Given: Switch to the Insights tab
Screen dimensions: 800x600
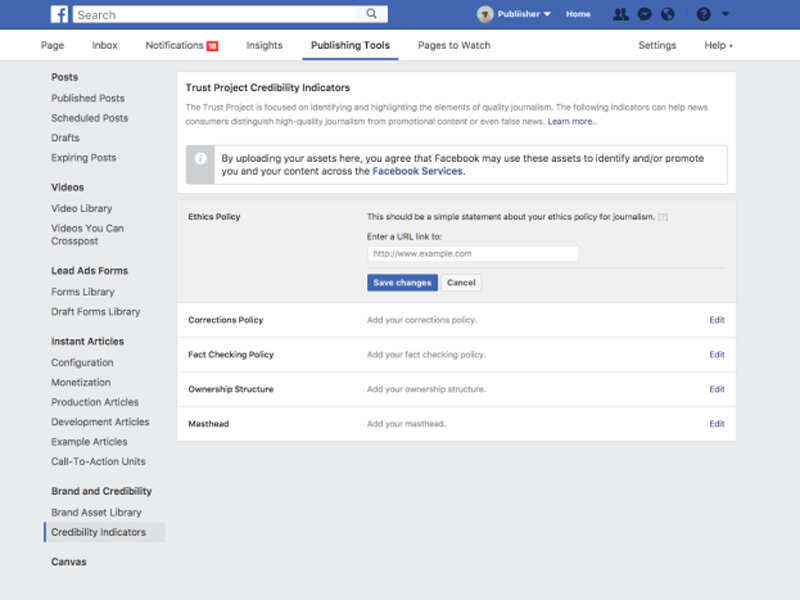Looking at the screenshot, I should pyautogui.click(x=264, y=45).
